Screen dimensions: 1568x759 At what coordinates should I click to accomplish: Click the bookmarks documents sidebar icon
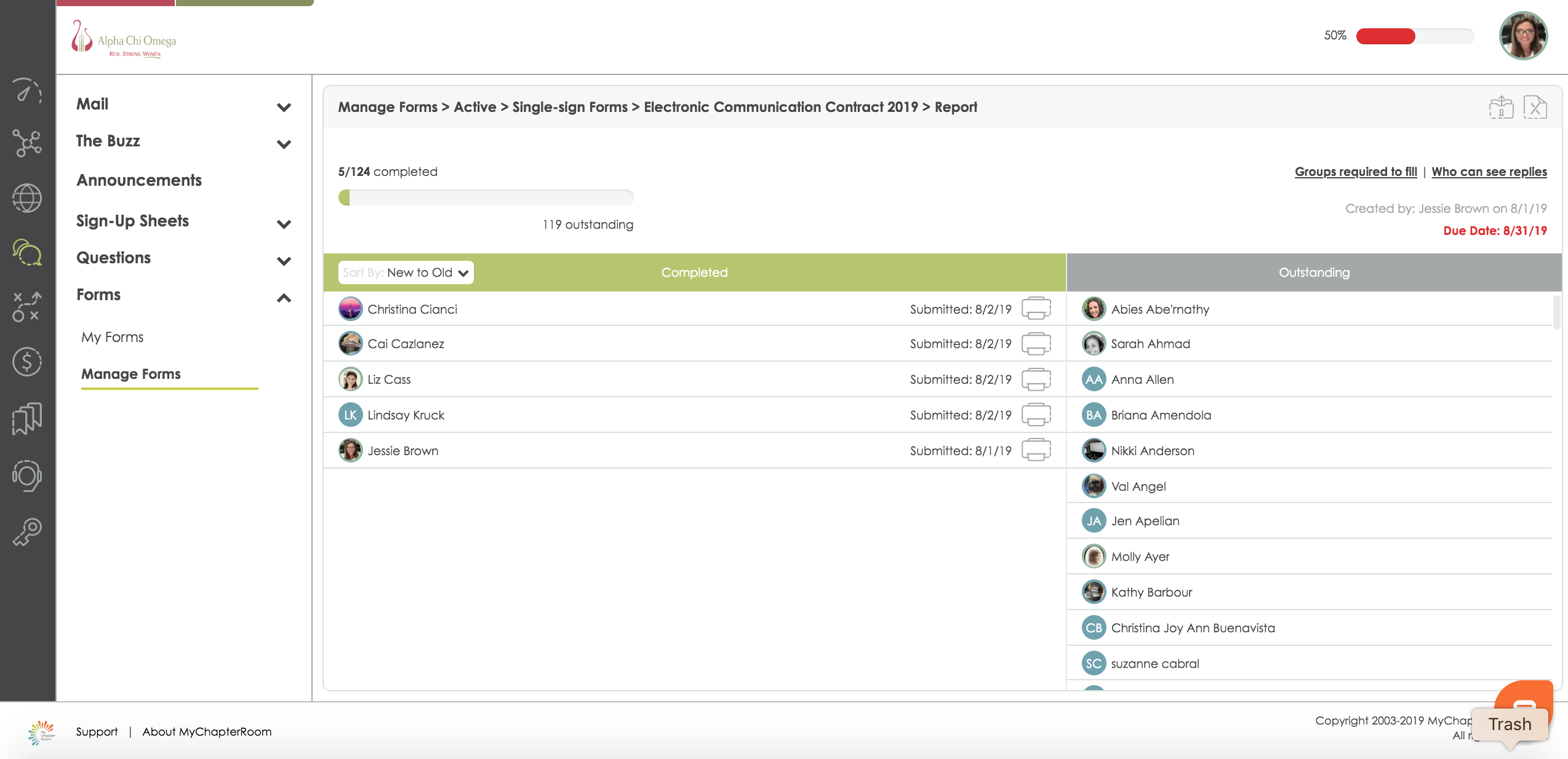pyautogui.click(x=27, y=418)
